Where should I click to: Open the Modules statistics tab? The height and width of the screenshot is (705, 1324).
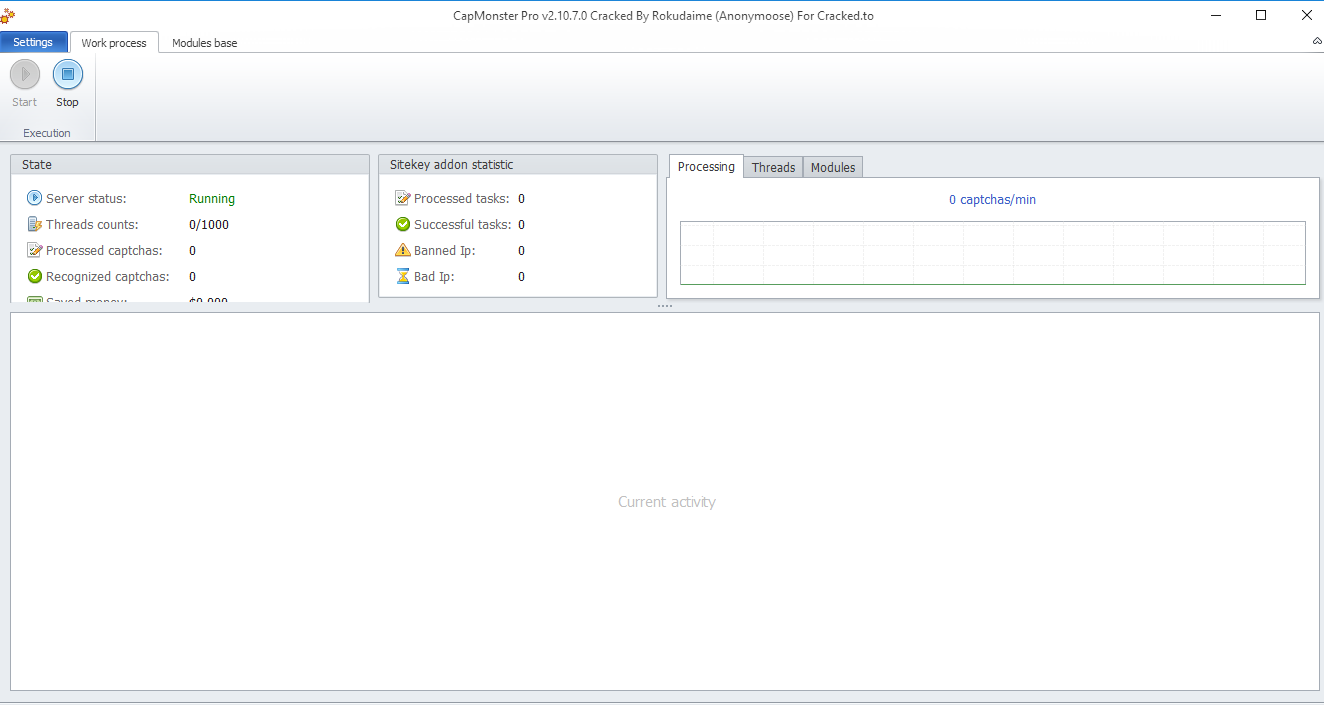coord(833,167)
